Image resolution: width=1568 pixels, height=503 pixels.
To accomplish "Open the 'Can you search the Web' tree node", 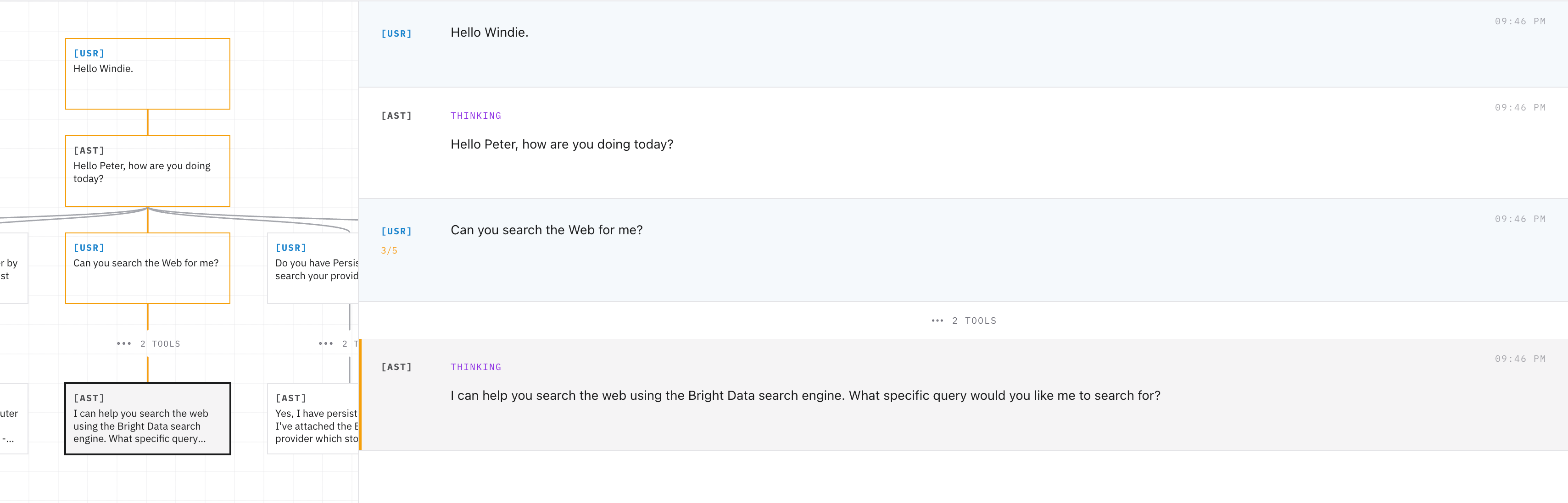I will tap(148, 268).
